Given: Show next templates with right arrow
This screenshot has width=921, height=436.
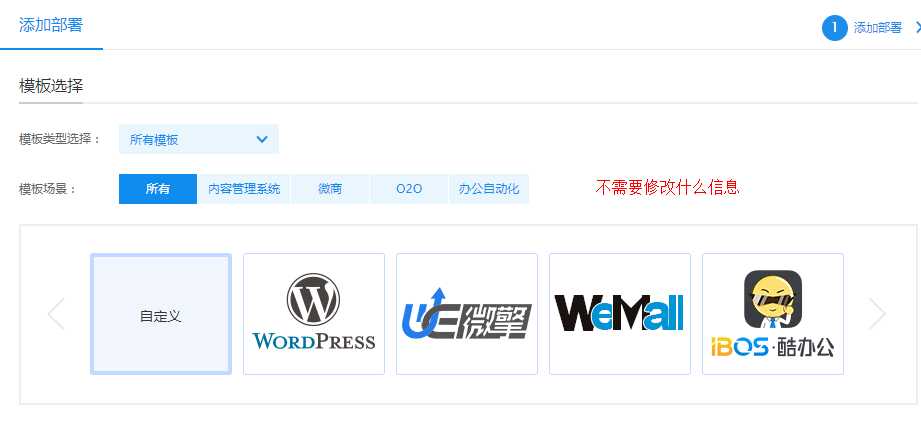Looking at the screenshot, I should pyautogui.click(x=877, y=314).
